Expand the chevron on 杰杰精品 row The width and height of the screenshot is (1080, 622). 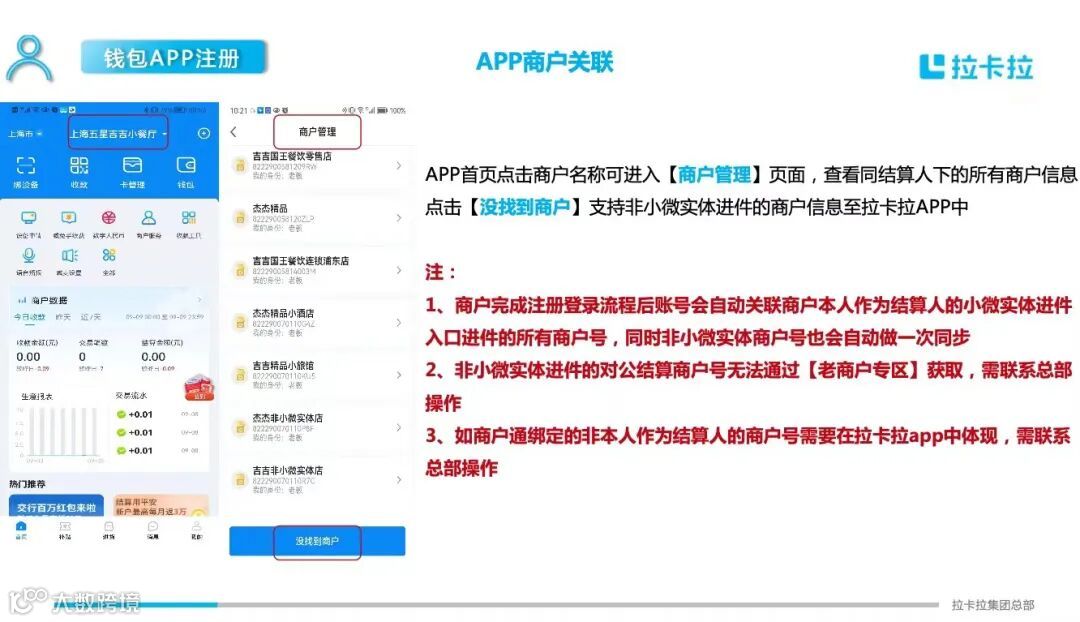pos(399,218)
